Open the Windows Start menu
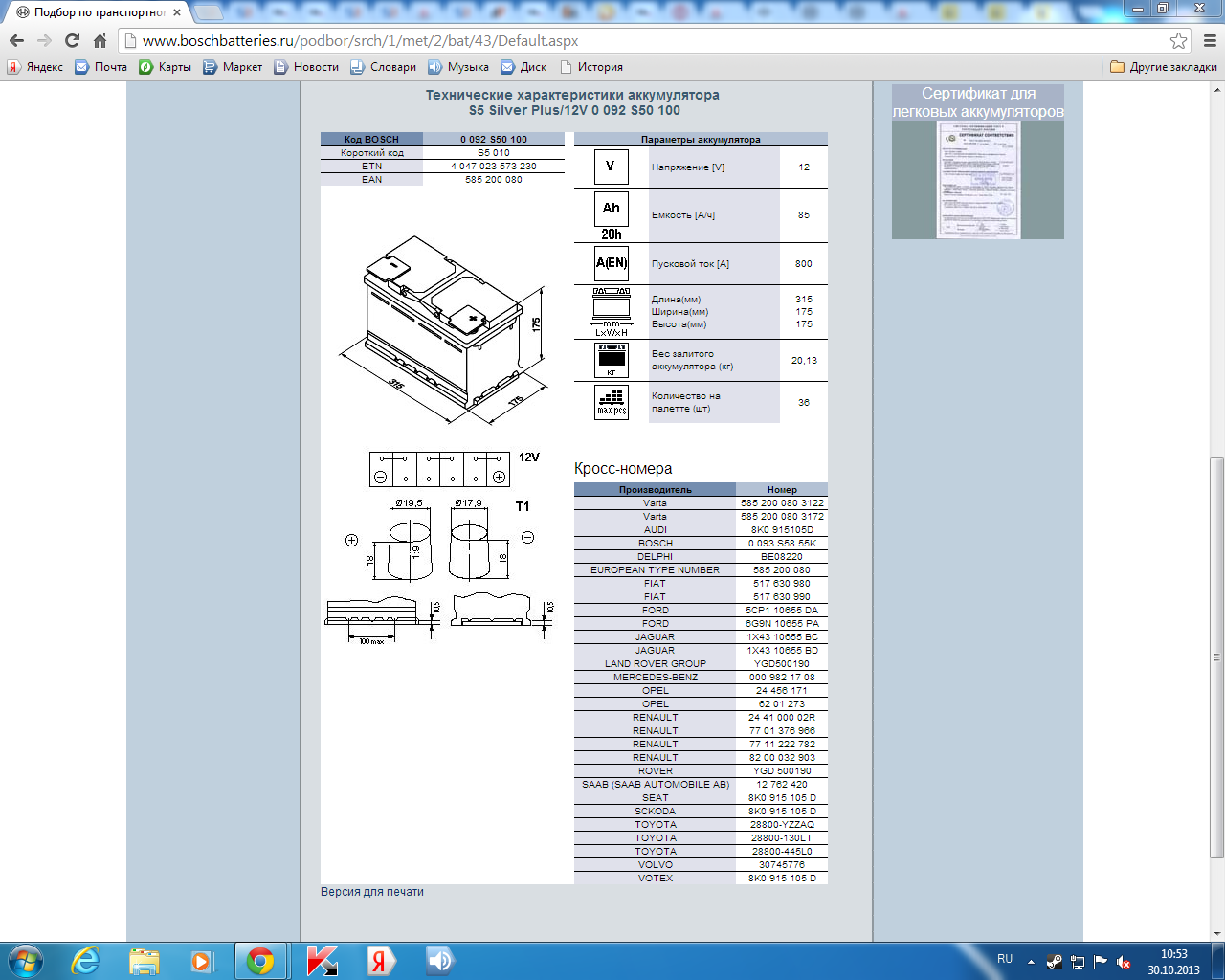Image resolution: width=1225 pixels, height=980 pixels. 26,960
